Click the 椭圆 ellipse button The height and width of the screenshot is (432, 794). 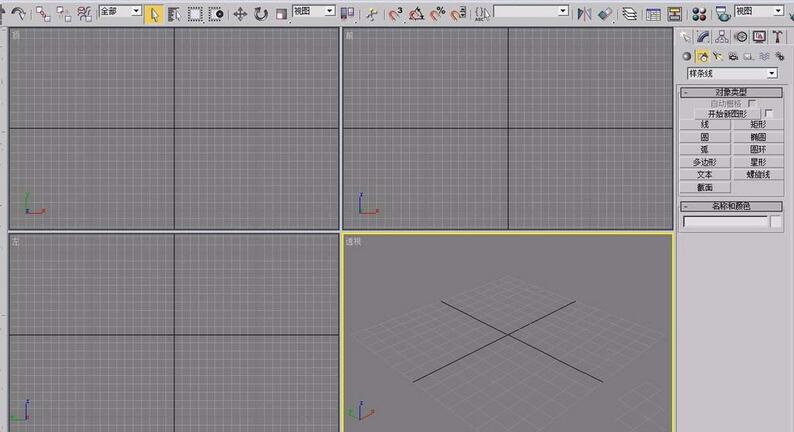[x=758, y=137]
